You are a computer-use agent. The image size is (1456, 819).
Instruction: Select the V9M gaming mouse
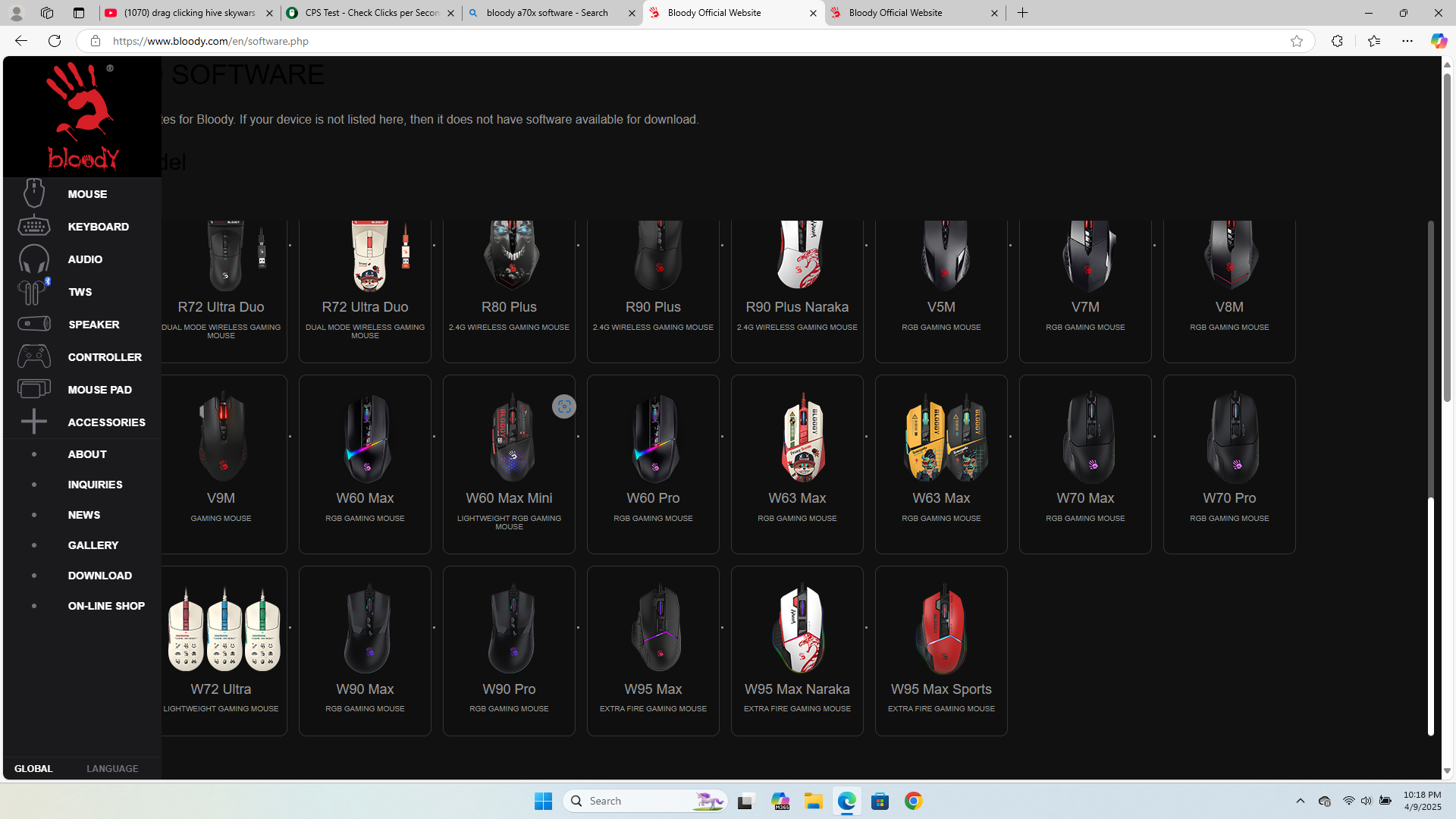click(221, 464)
